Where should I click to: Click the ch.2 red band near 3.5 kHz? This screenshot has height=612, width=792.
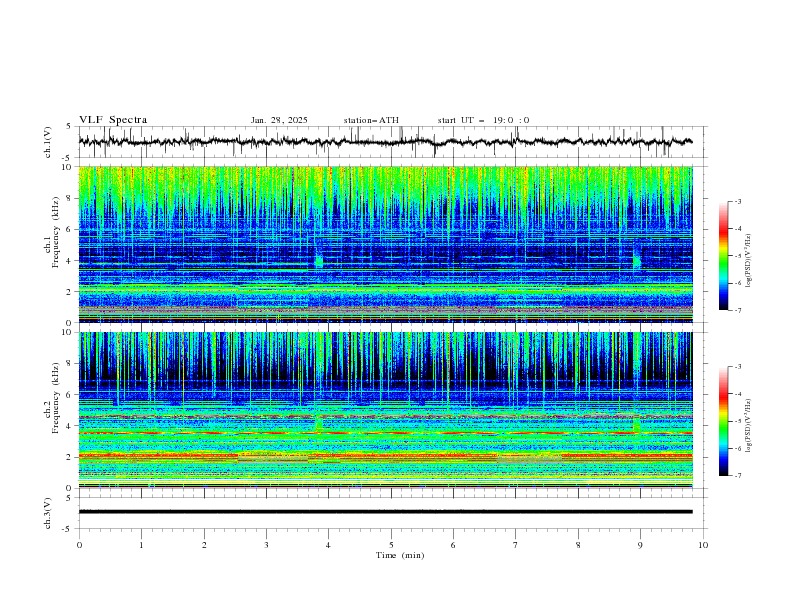385,433
